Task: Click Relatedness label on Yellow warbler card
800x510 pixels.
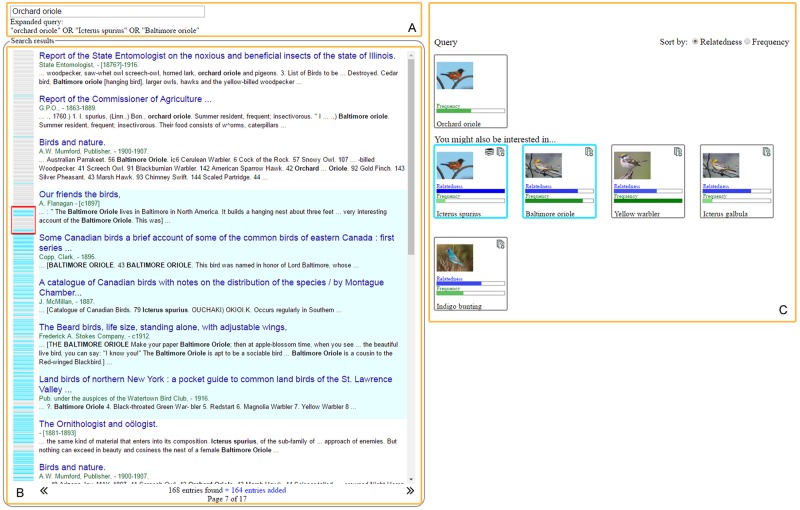Action: [x=627, y=186]
